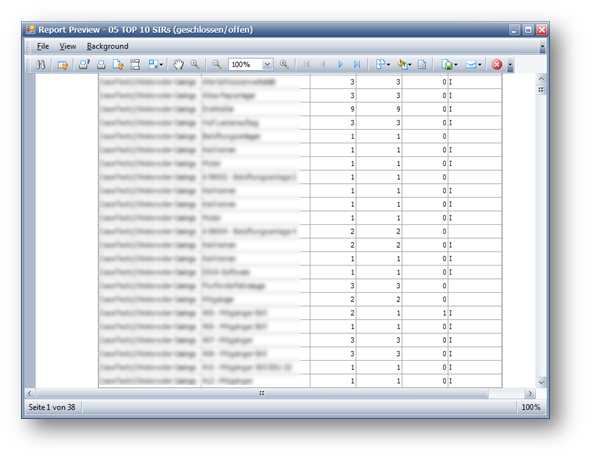
Task: Click the quick print icon
Action: (x=101, y=65)
